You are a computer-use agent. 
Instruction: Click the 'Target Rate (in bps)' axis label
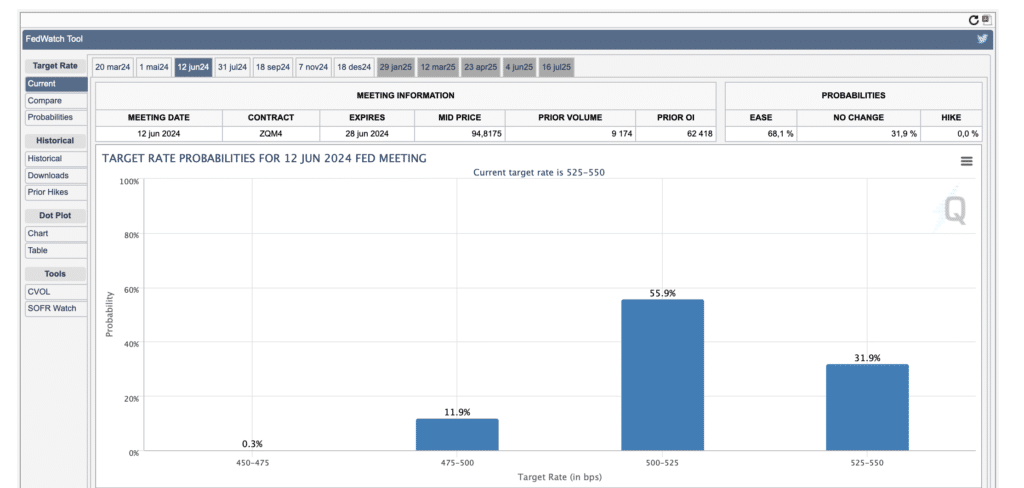559,477
